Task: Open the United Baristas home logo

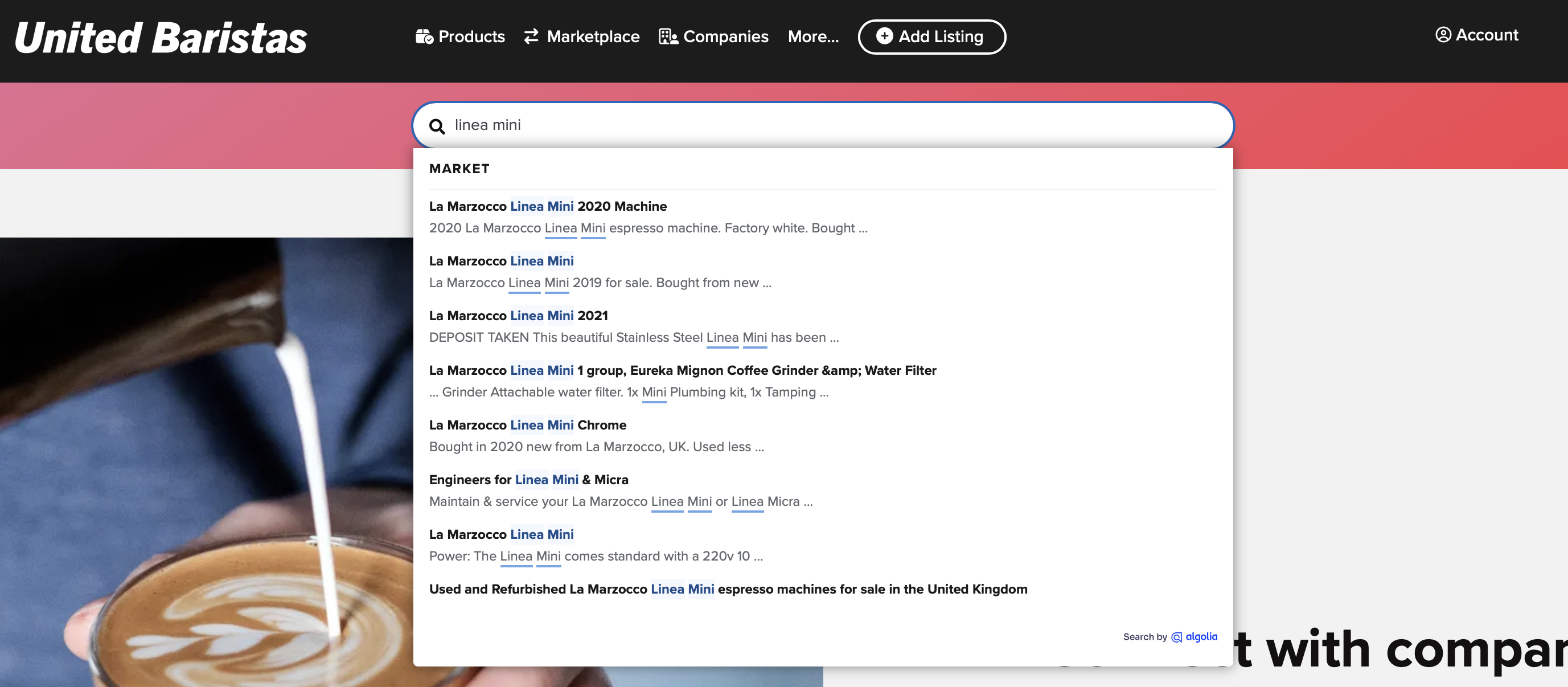Action: pyautogui.click(x=161, y=38)
